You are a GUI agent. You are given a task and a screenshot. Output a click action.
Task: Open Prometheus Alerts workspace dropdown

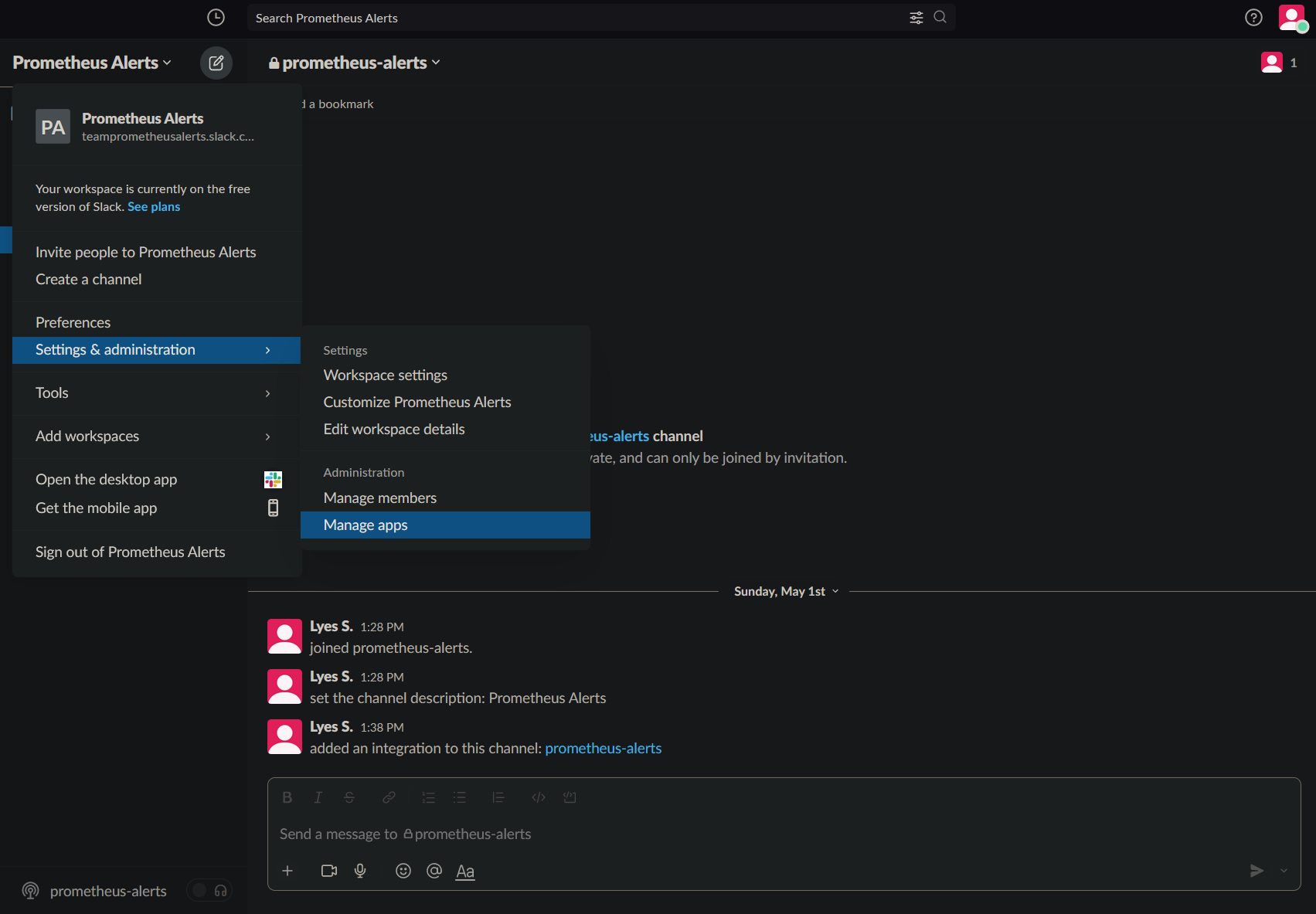pos(92,63)
